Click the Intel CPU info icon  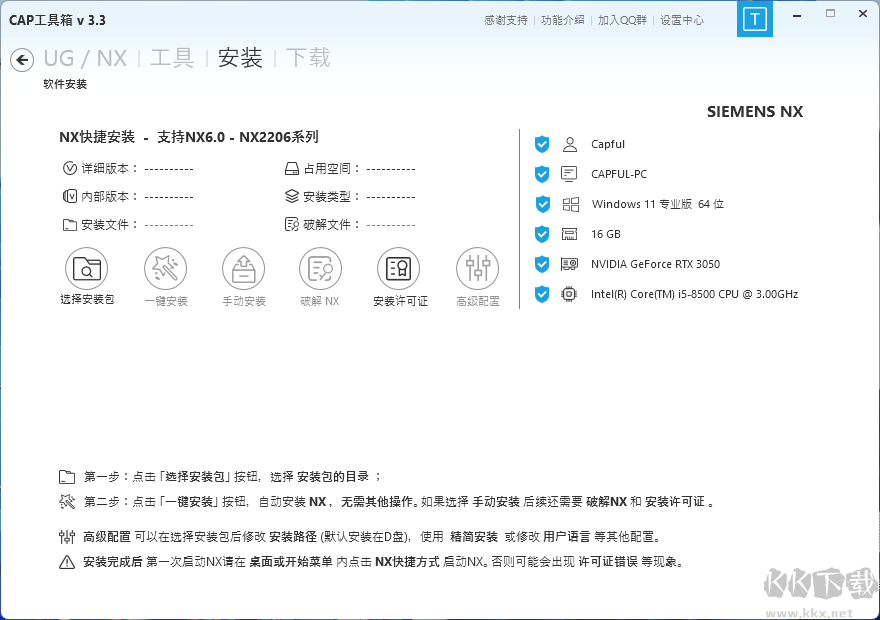[x=569, y=294]
